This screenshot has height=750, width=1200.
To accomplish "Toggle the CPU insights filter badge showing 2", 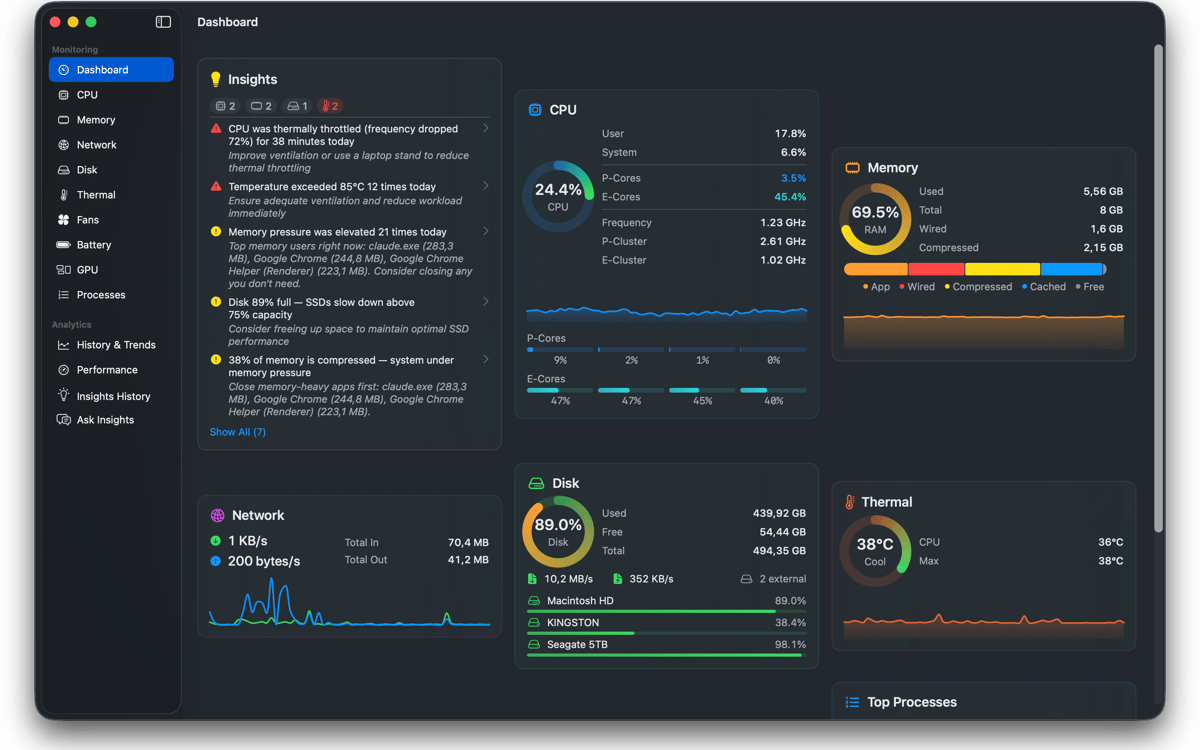I will (x=225, y=106).
